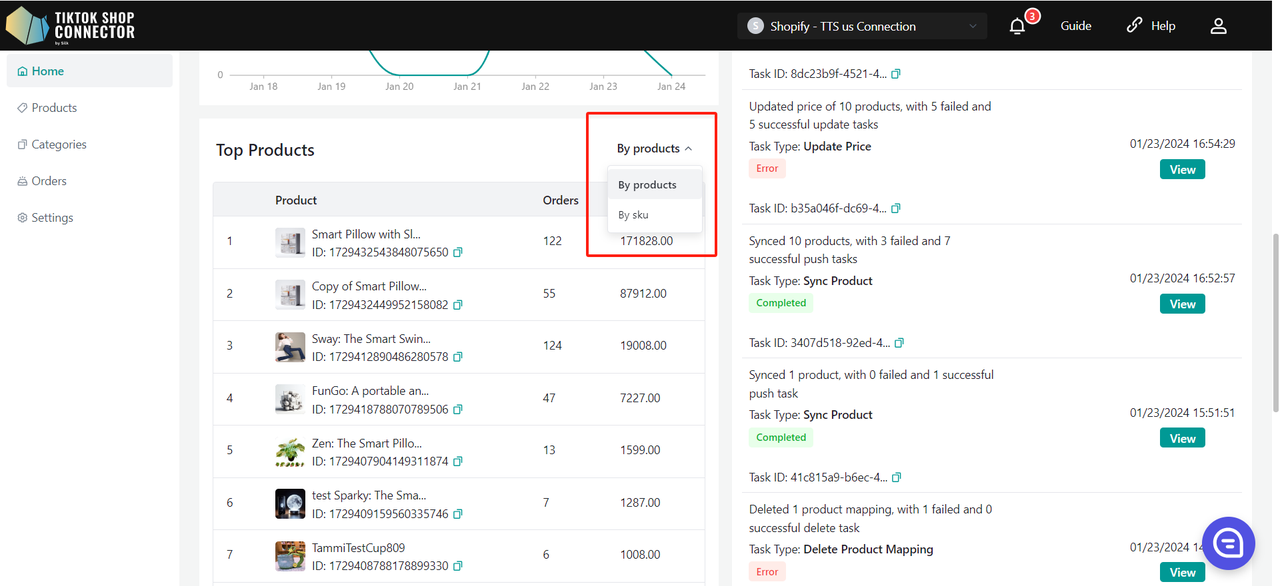Click the chat support bubble icon
Viewport: 1280px width, 586px height.
pos(1228,543)
